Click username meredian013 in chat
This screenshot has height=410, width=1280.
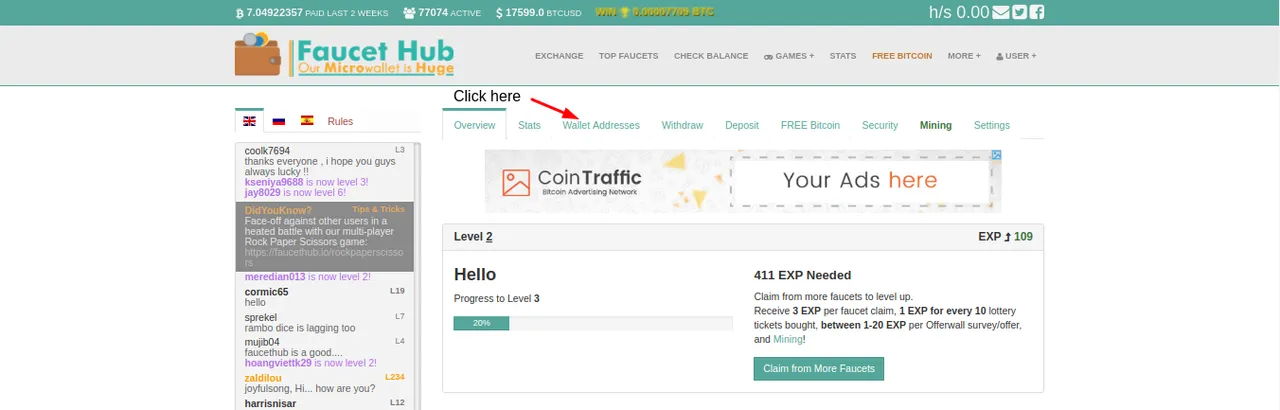tap(275, 277)
